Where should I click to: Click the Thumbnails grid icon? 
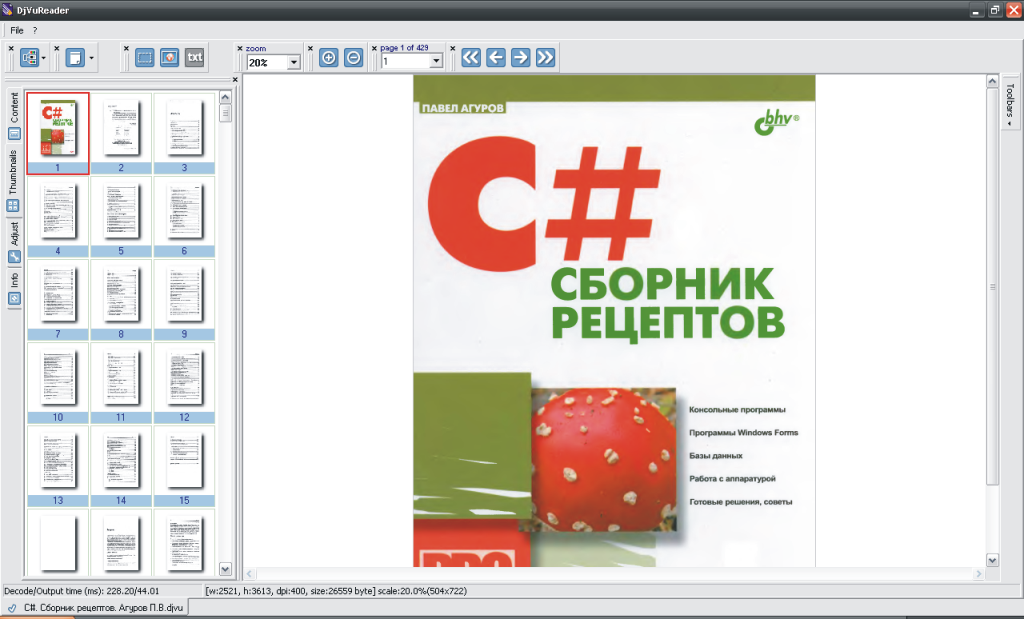(x=13, y=206)
